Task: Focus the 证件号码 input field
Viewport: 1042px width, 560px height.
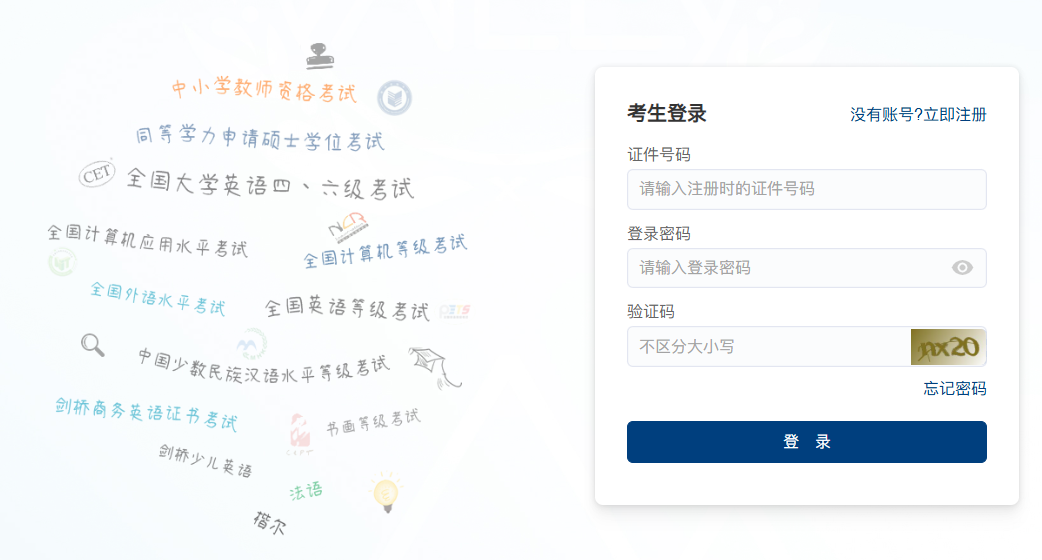Action: pyautogui.click(x=807, y=189)
